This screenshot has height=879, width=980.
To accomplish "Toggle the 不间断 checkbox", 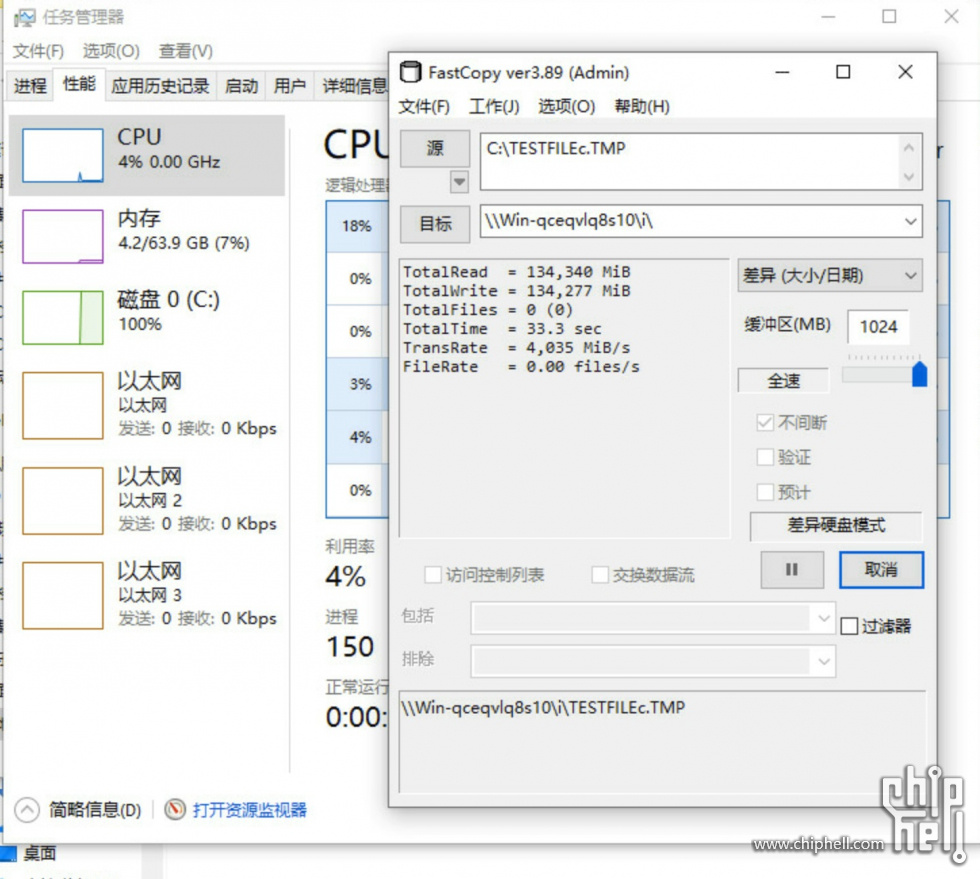I will [765, 423].
